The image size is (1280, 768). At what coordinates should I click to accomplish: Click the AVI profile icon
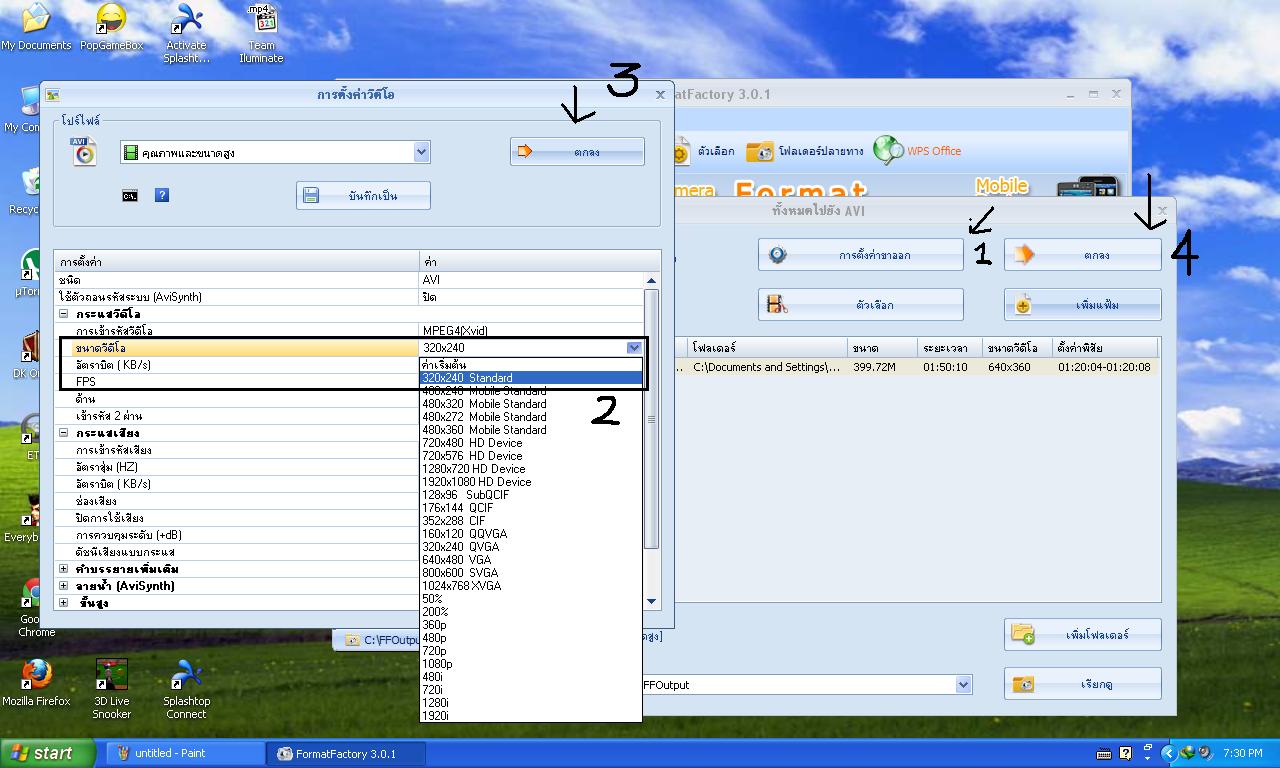[x=84, y=152]
